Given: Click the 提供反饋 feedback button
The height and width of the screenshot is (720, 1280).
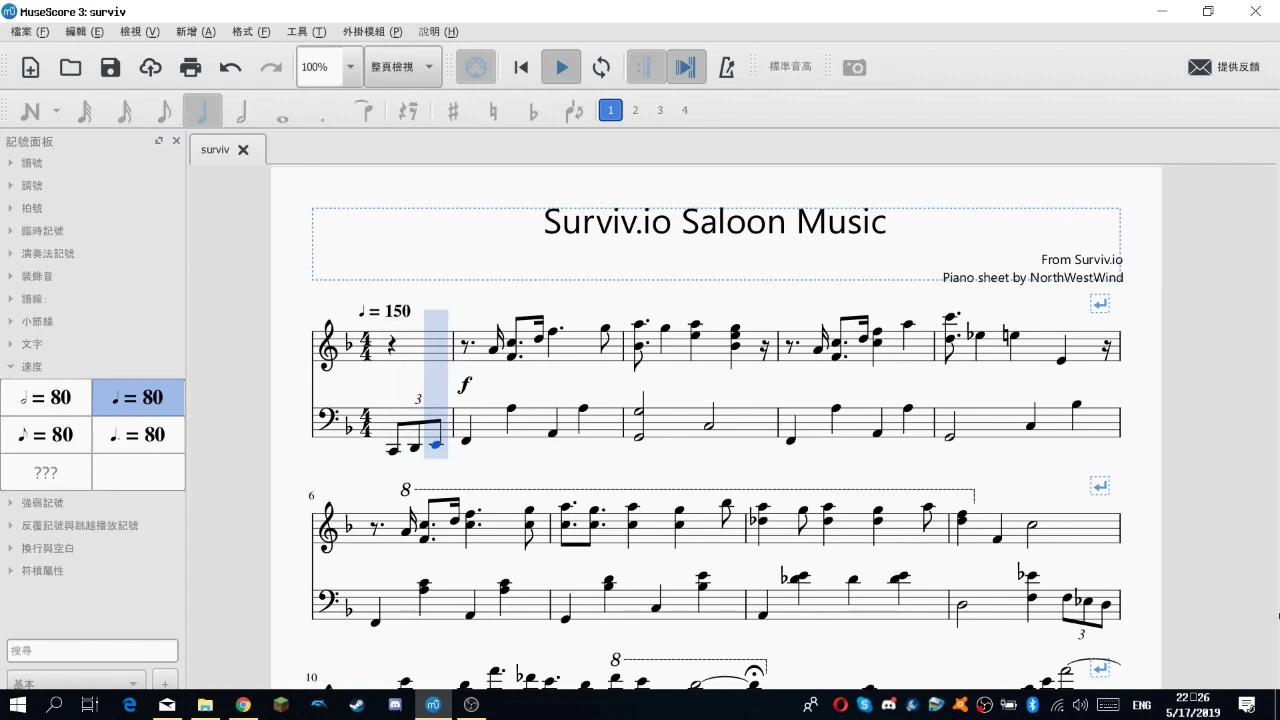Looking at the screenshot, I should pos(1224,67).
